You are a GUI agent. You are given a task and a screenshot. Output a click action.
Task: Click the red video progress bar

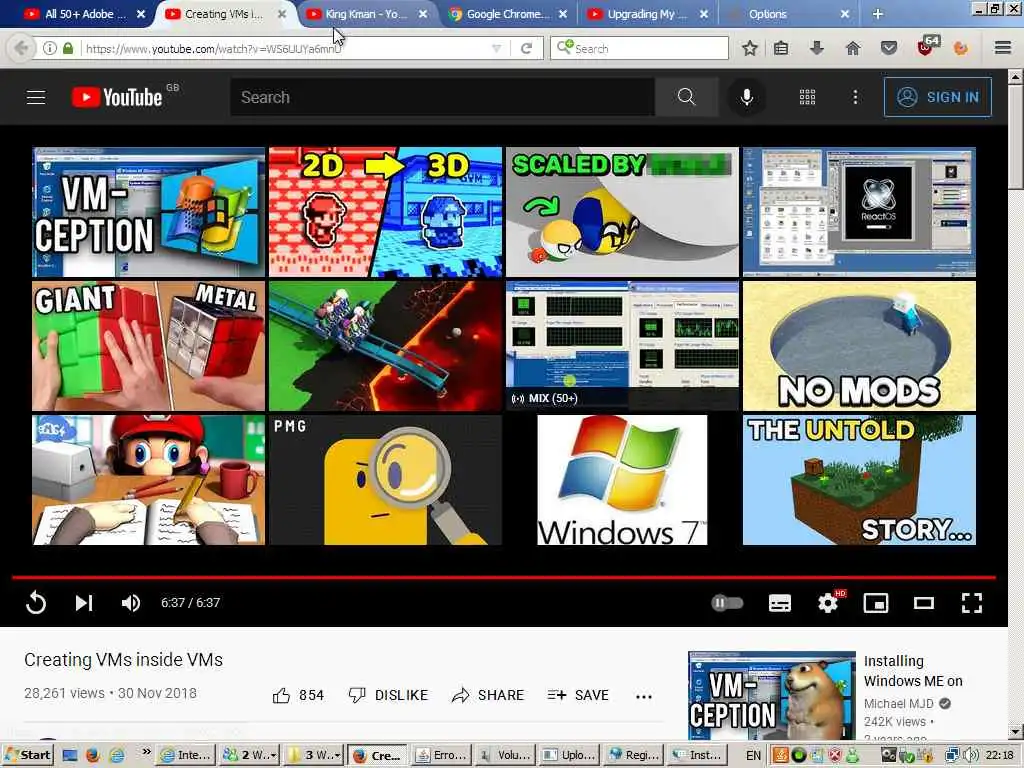pyautogui.click(x=504, y=577)
